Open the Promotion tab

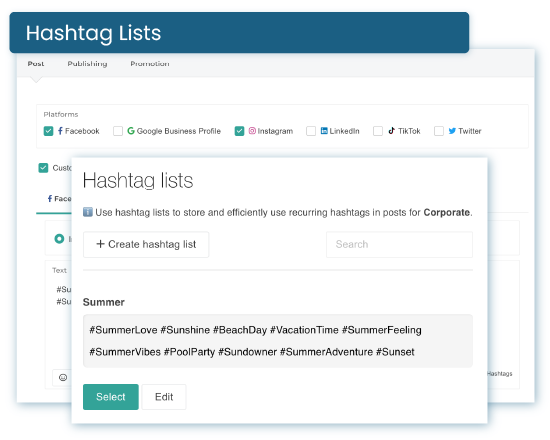click(150, 64)
